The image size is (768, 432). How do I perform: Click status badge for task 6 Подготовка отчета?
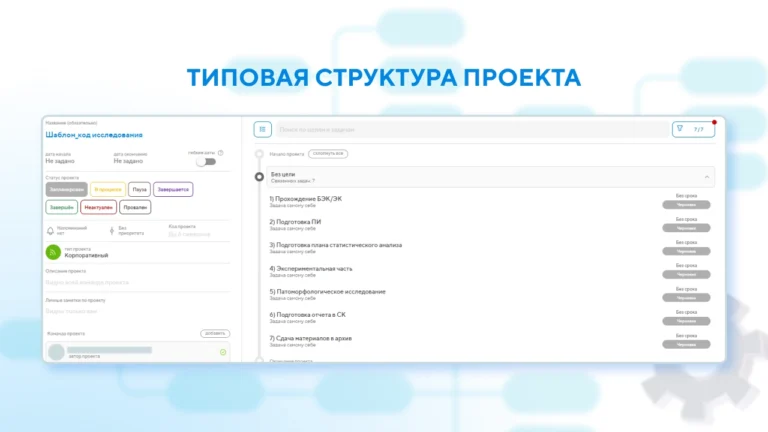(x=686, y=321)
